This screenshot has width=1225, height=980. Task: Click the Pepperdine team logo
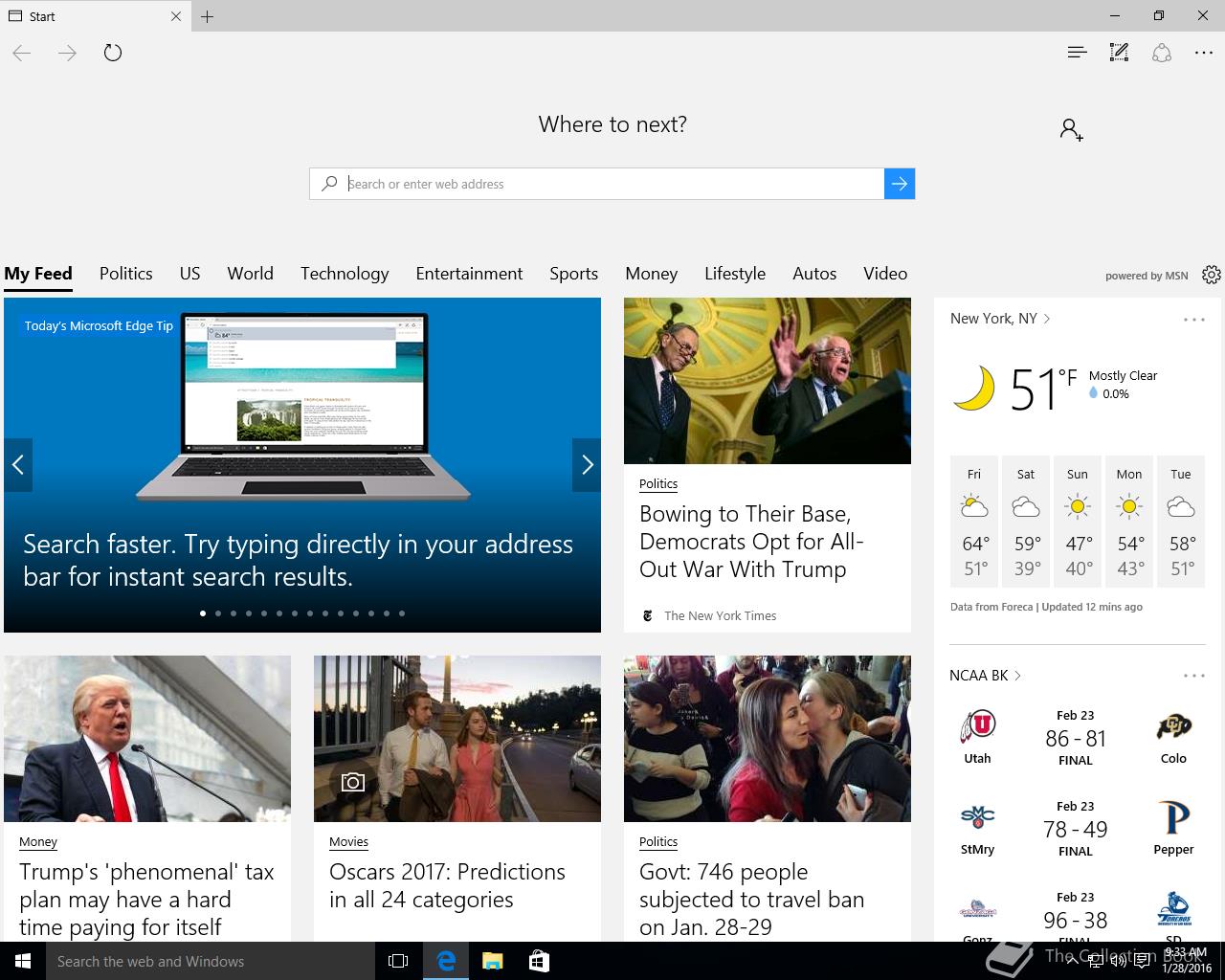click(x=1173, y=818)
